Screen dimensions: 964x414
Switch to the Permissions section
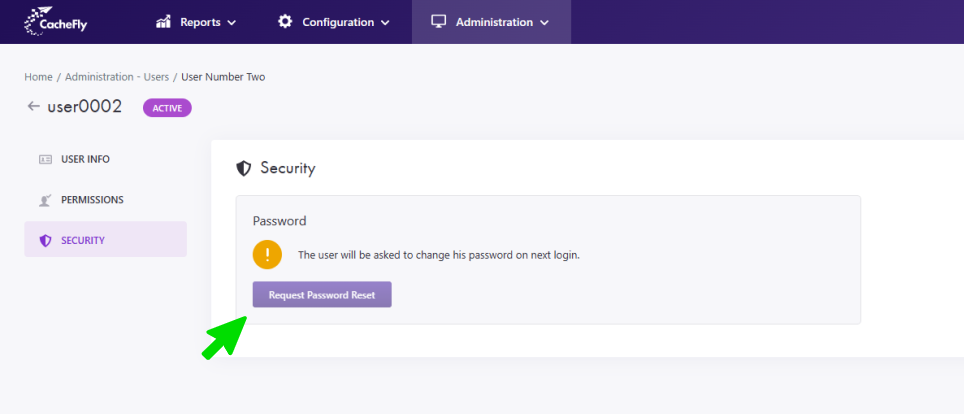(x=92, y=200)
